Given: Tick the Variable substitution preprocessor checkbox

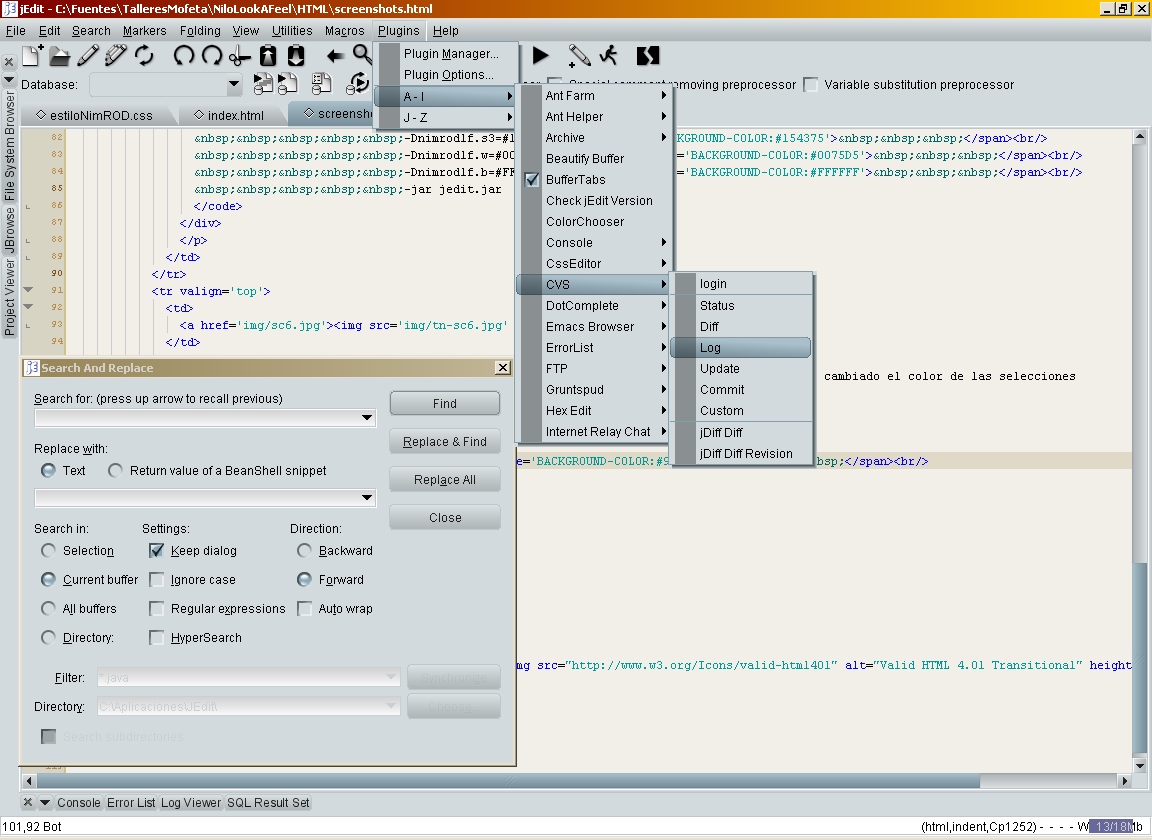Looking at the screenshot, I should pyautogui.click(x=811, y=85).
